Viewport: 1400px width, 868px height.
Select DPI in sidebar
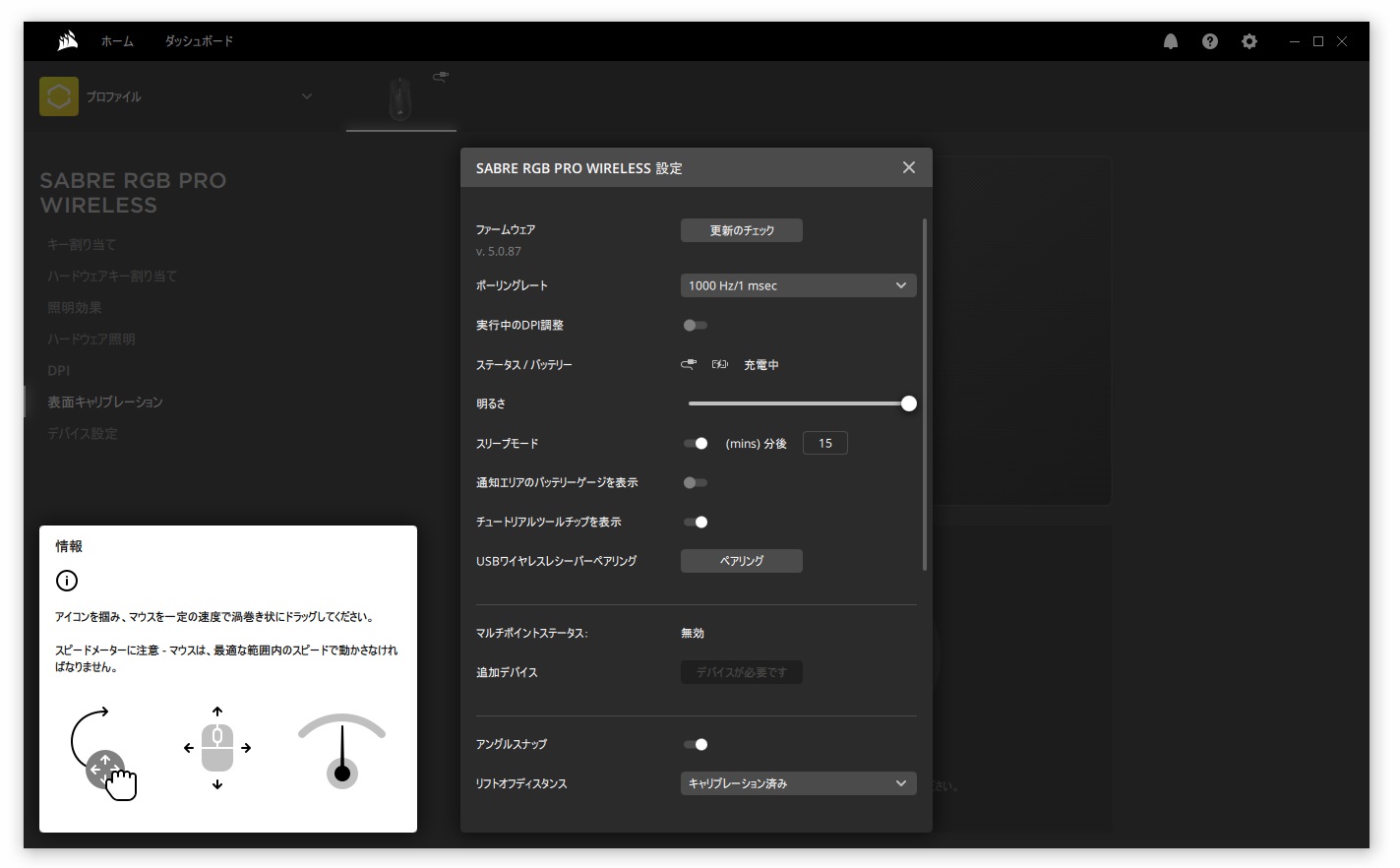59,370
